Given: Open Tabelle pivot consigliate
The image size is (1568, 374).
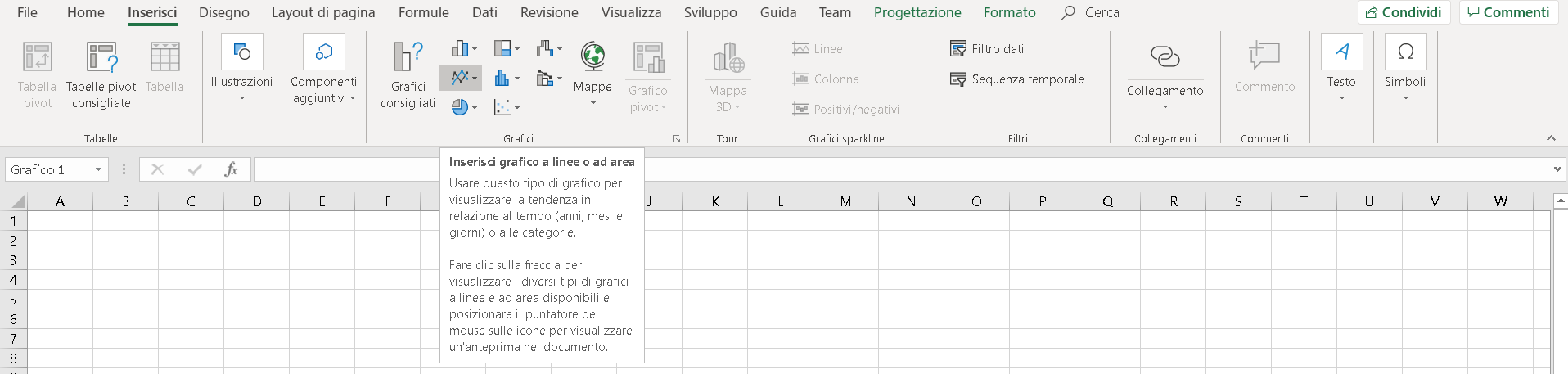Looking at the screenshot, I should pyautogui.click(x=101, y=74).
